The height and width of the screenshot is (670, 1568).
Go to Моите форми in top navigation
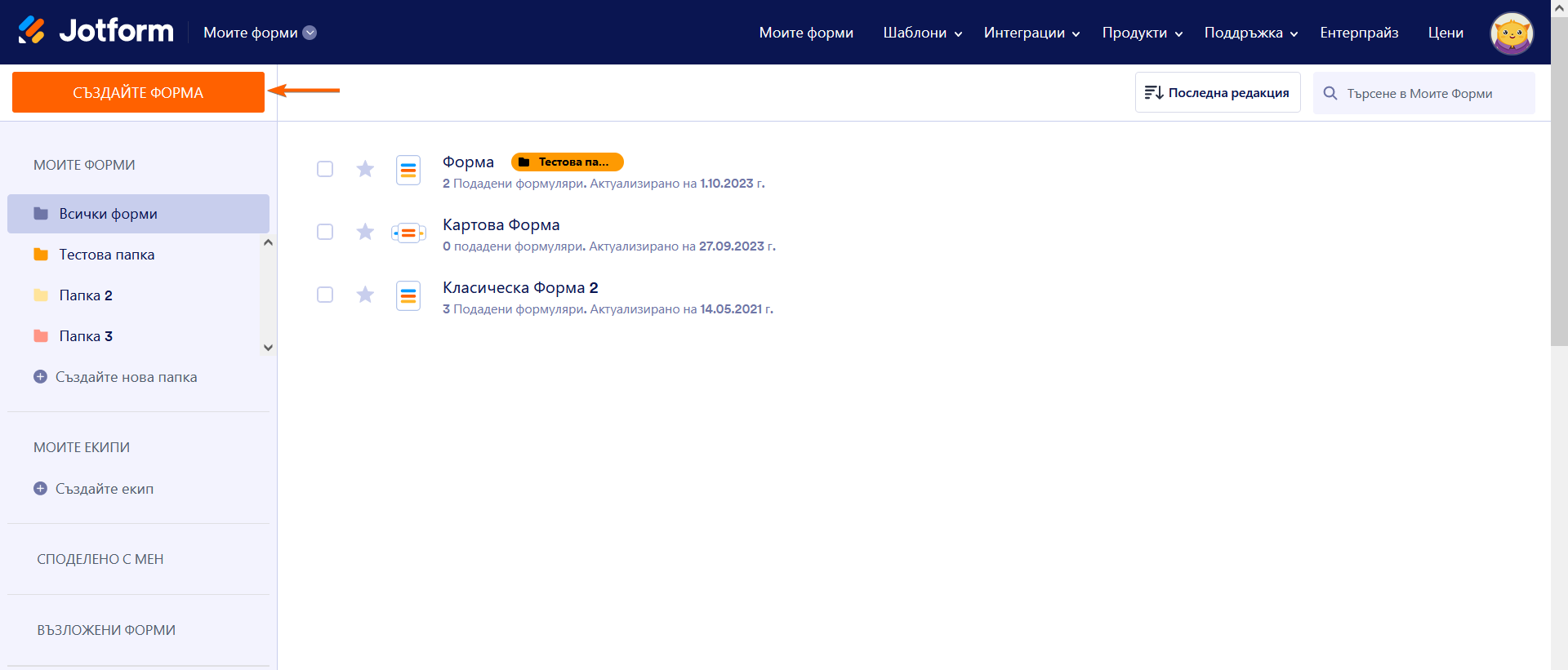click(x=806, y=33)
